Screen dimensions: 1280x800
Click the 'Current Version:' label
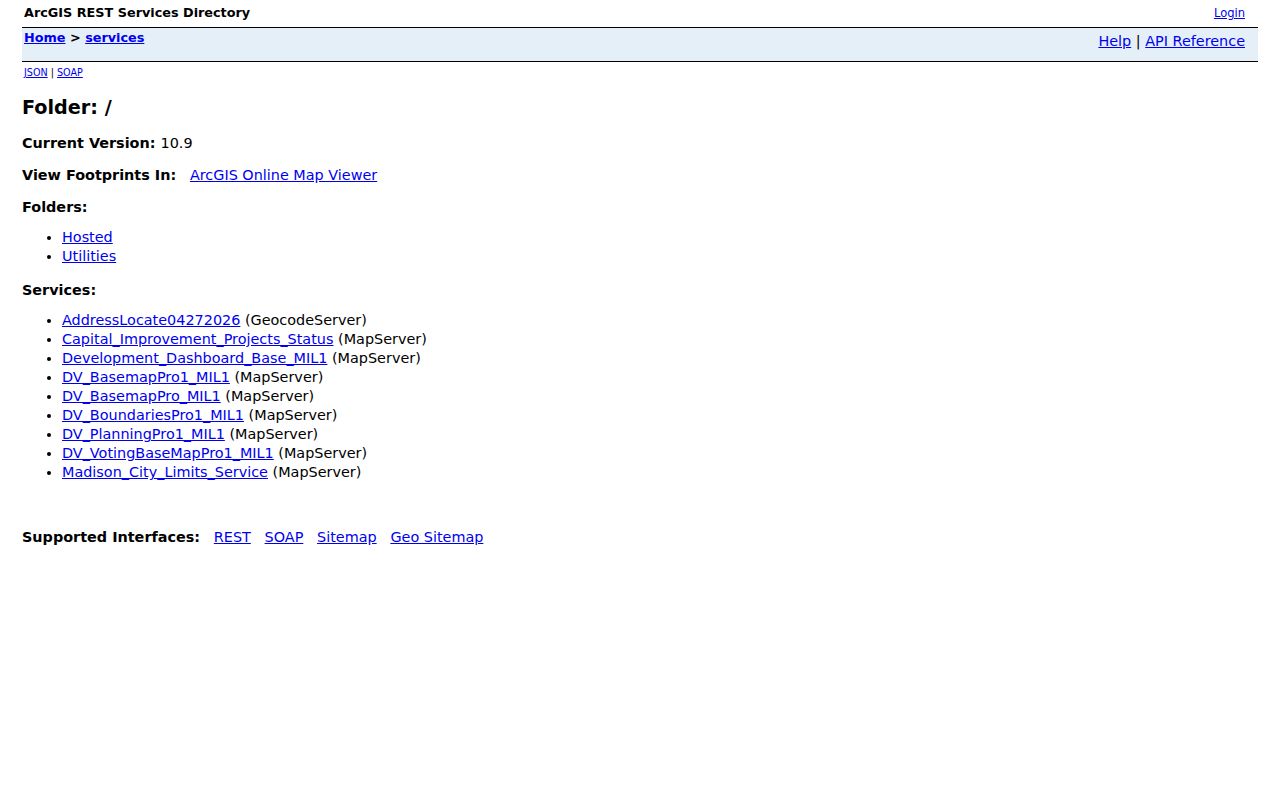(x=89, y=143)
